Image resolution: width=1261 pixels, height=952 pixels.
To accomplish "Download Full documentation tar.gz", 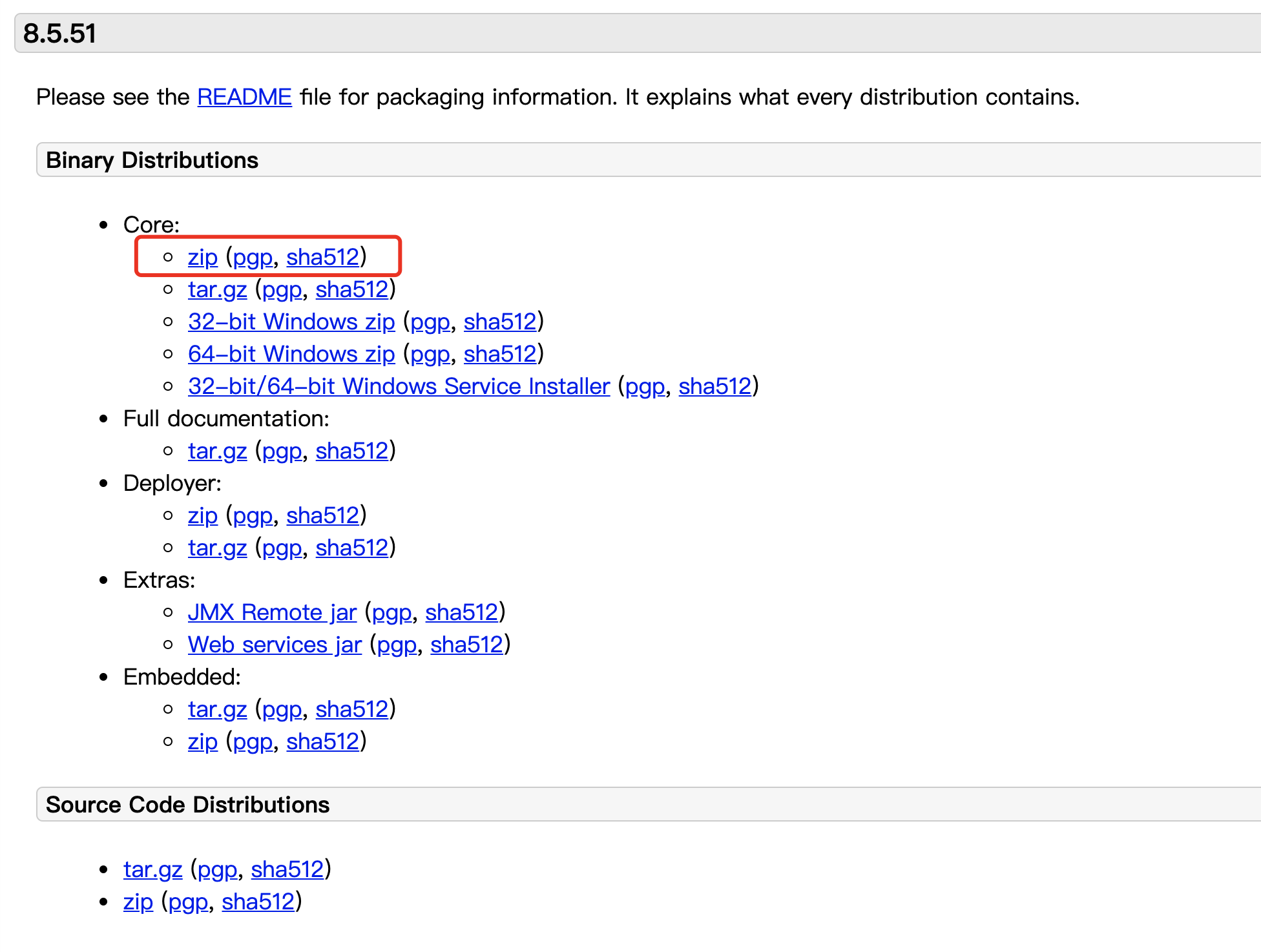I will pos(217,451).
